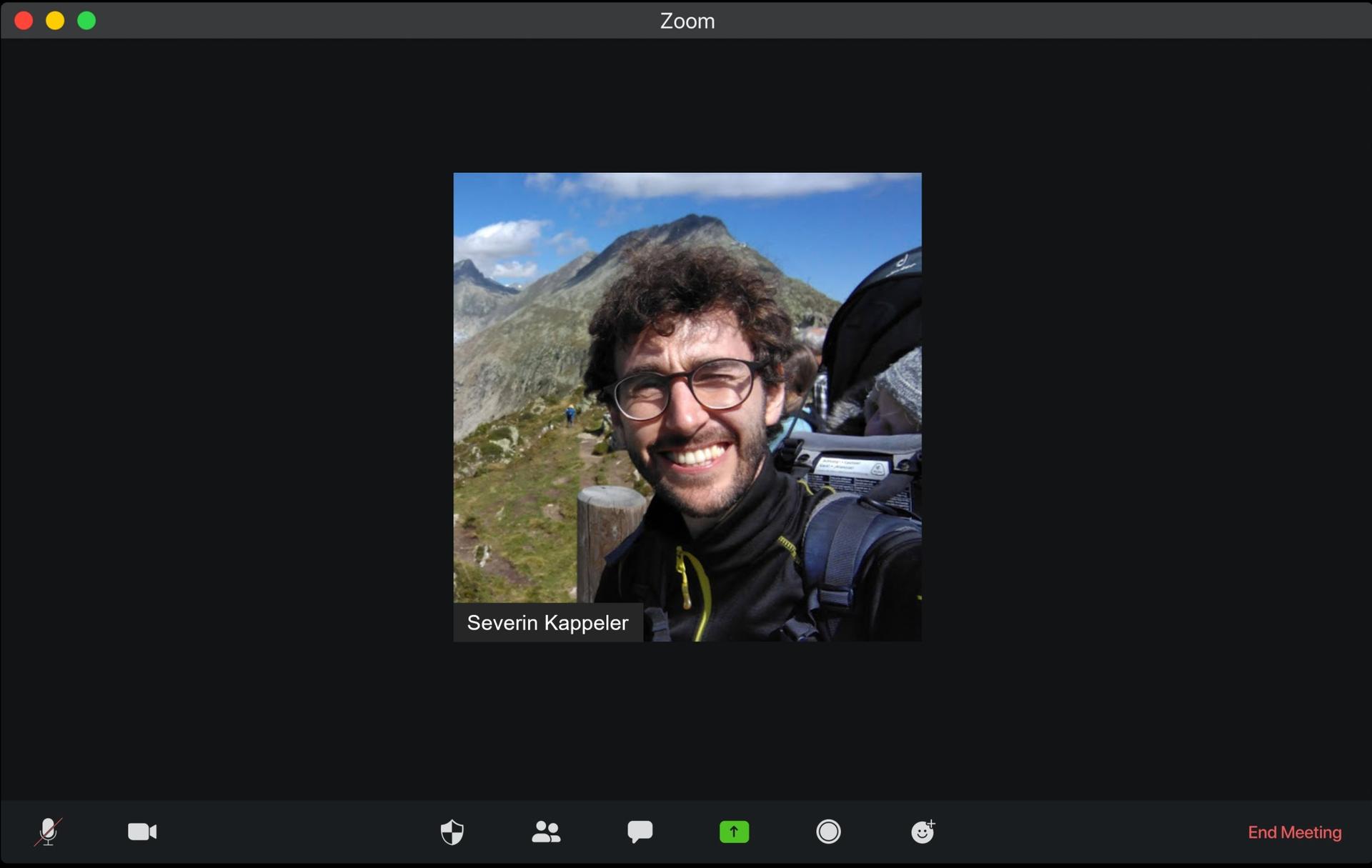Start recording with the Record icon
The height and width of the screenshot is (868, 1372).
click(828, 832)
